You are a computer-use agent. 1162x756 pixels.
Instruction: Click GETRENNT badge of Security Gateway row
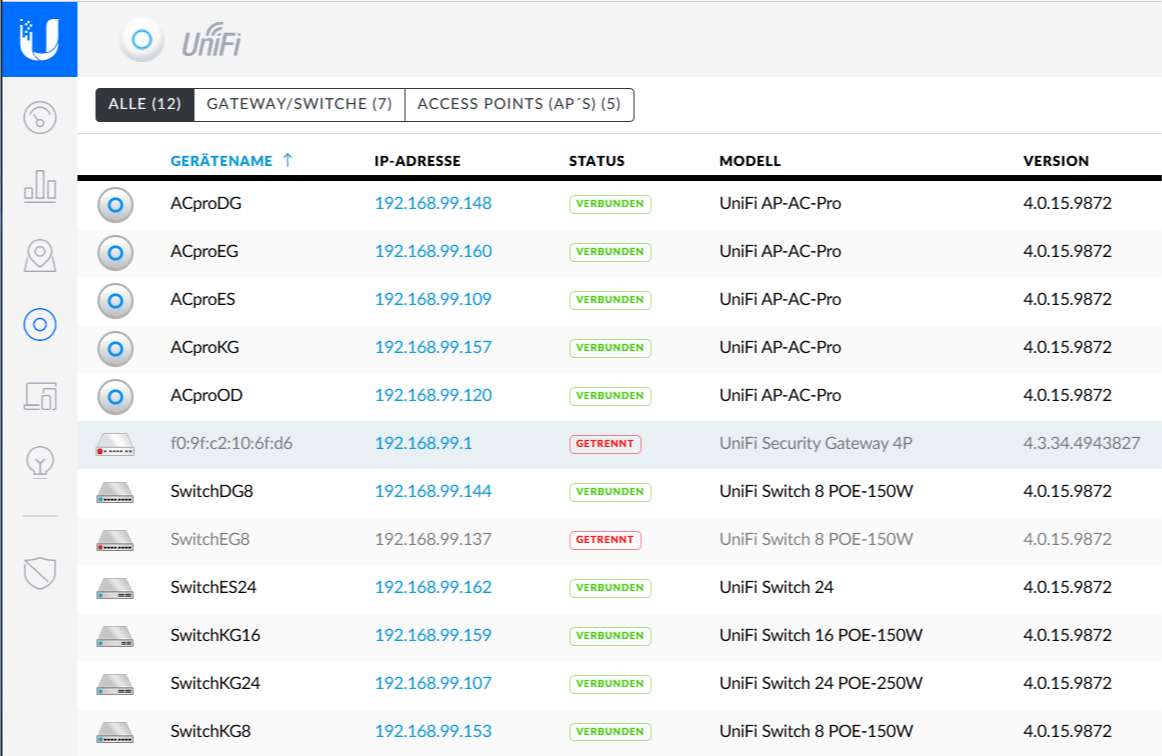click(x=605, y=444)
